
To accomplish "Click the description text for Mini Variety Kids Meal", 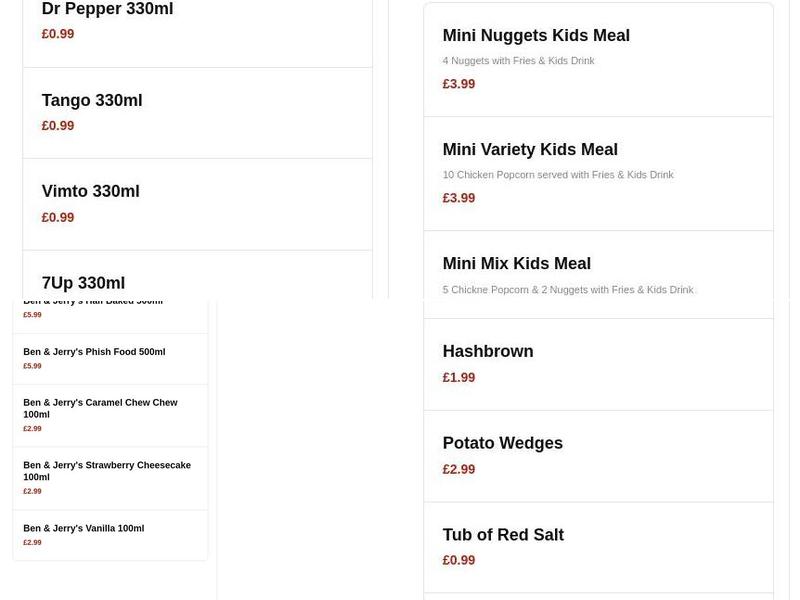I will [x=558, y=174].
